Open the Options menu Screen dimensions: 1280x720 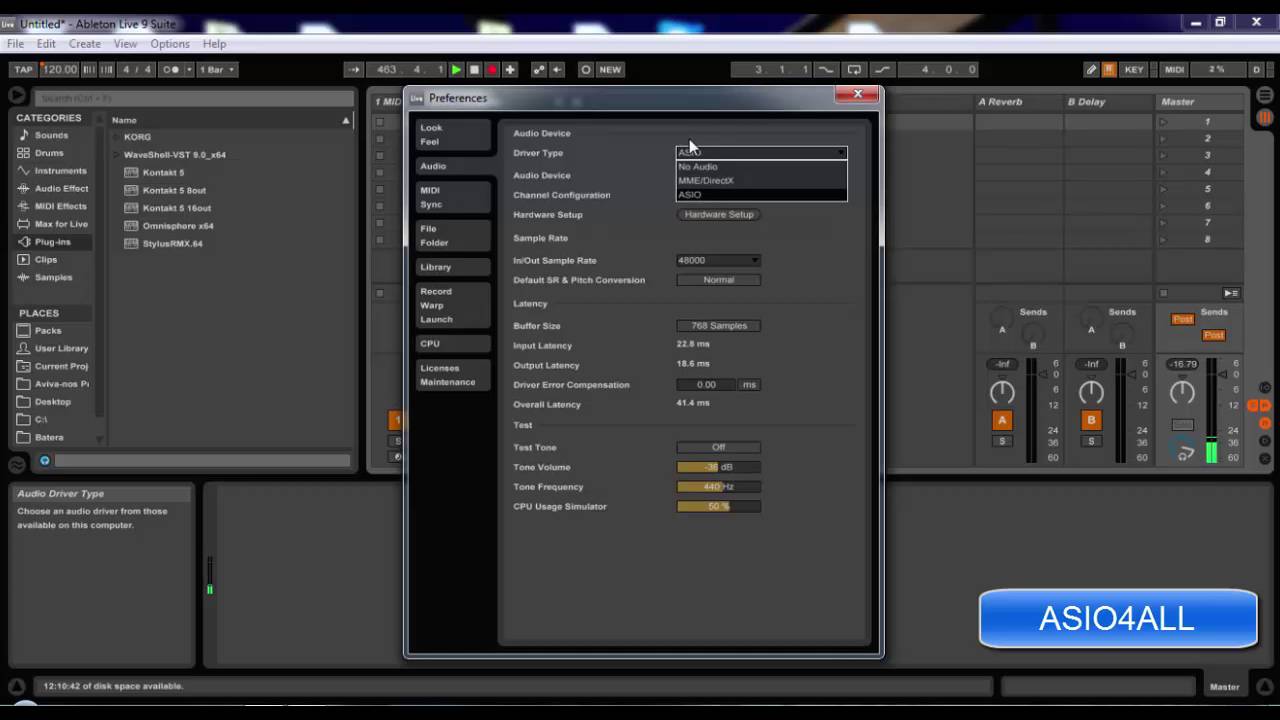[x=170, y=44]
